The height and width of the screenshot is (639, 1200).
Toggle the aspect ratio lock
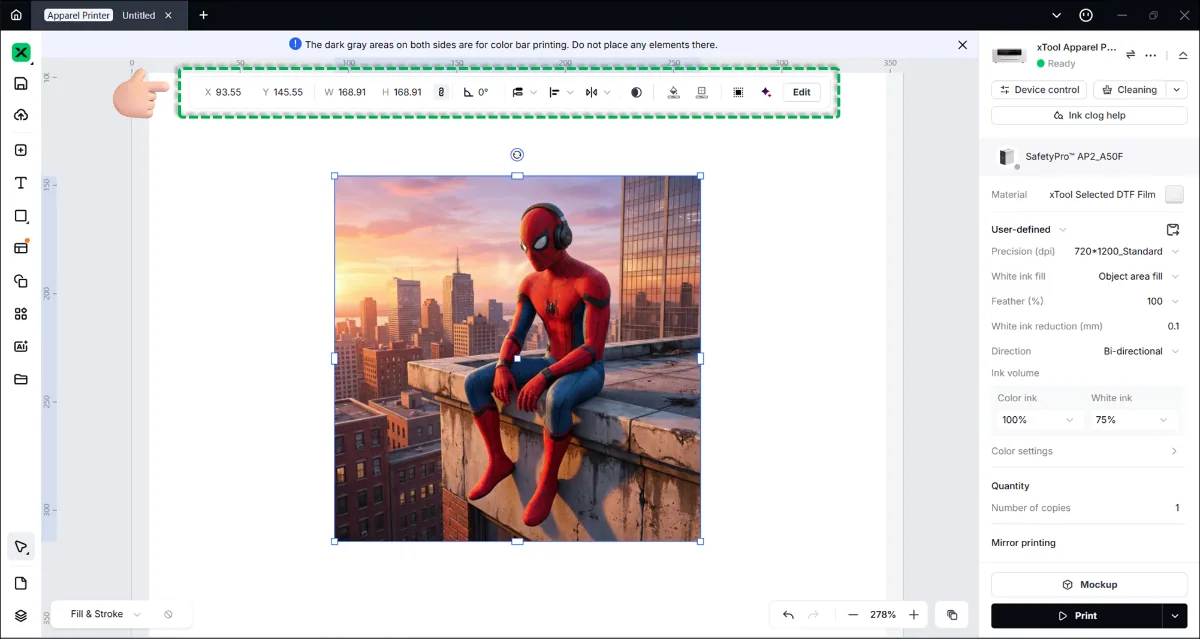point(441,92)
